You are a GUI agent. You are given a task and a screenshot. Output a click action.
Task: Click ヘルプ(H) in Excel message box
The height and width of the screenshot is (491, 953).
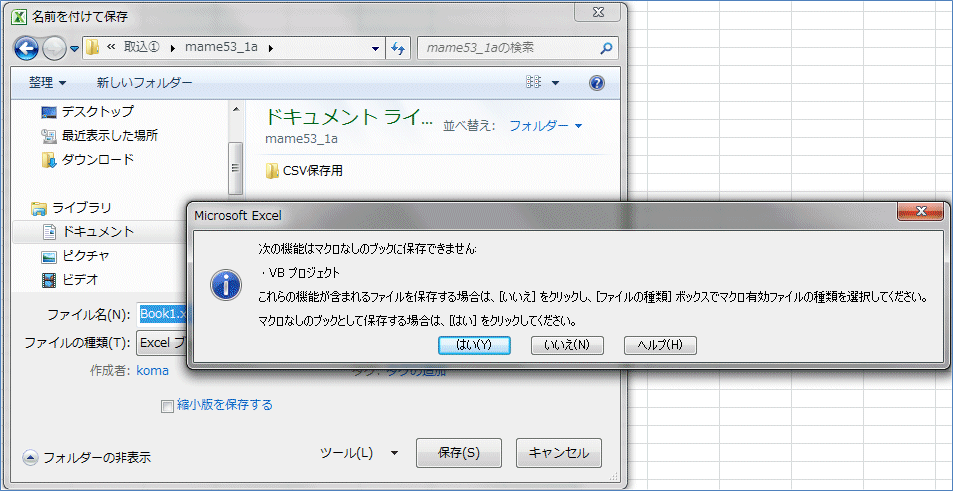coord(660,345)
